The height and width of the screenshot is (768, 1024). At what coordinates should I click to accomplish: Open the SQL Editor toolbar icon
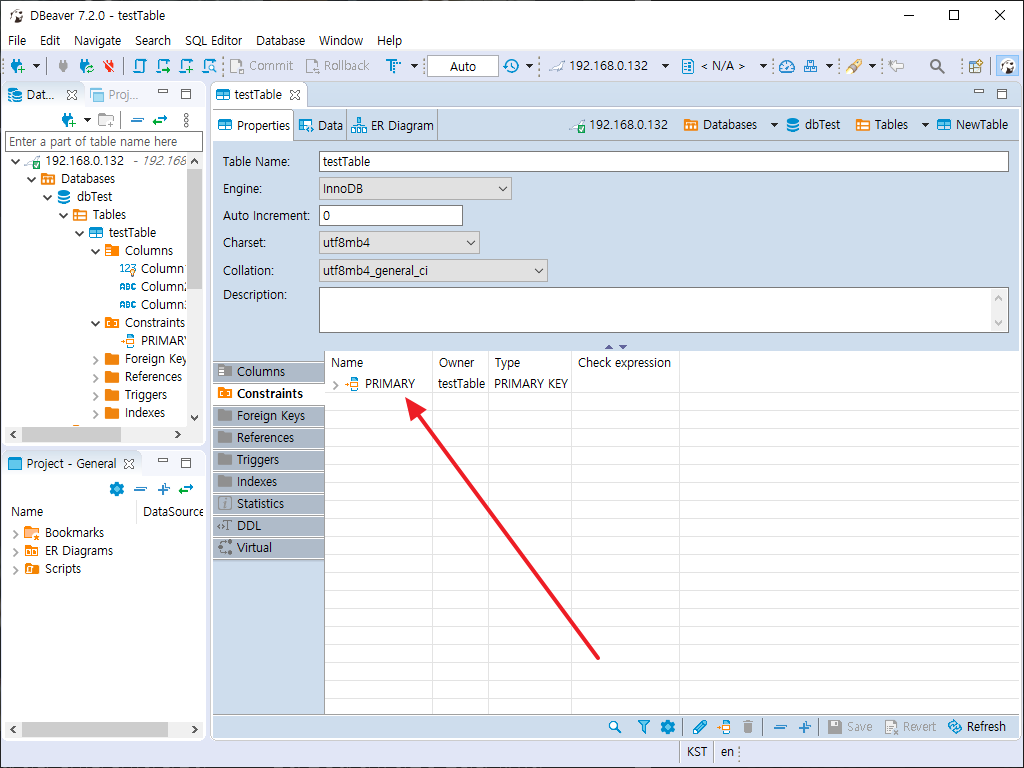coord(140,66)
